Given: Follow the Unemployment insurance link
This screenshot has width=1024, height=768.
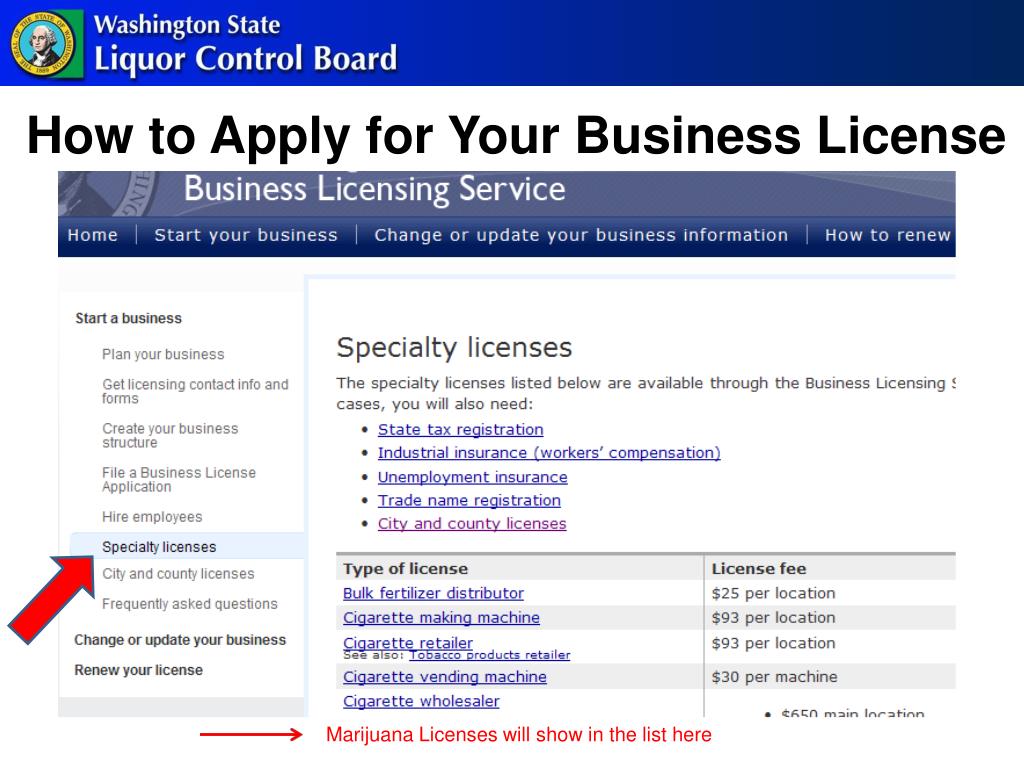Looking at the screenshot, I should point(472,477).
